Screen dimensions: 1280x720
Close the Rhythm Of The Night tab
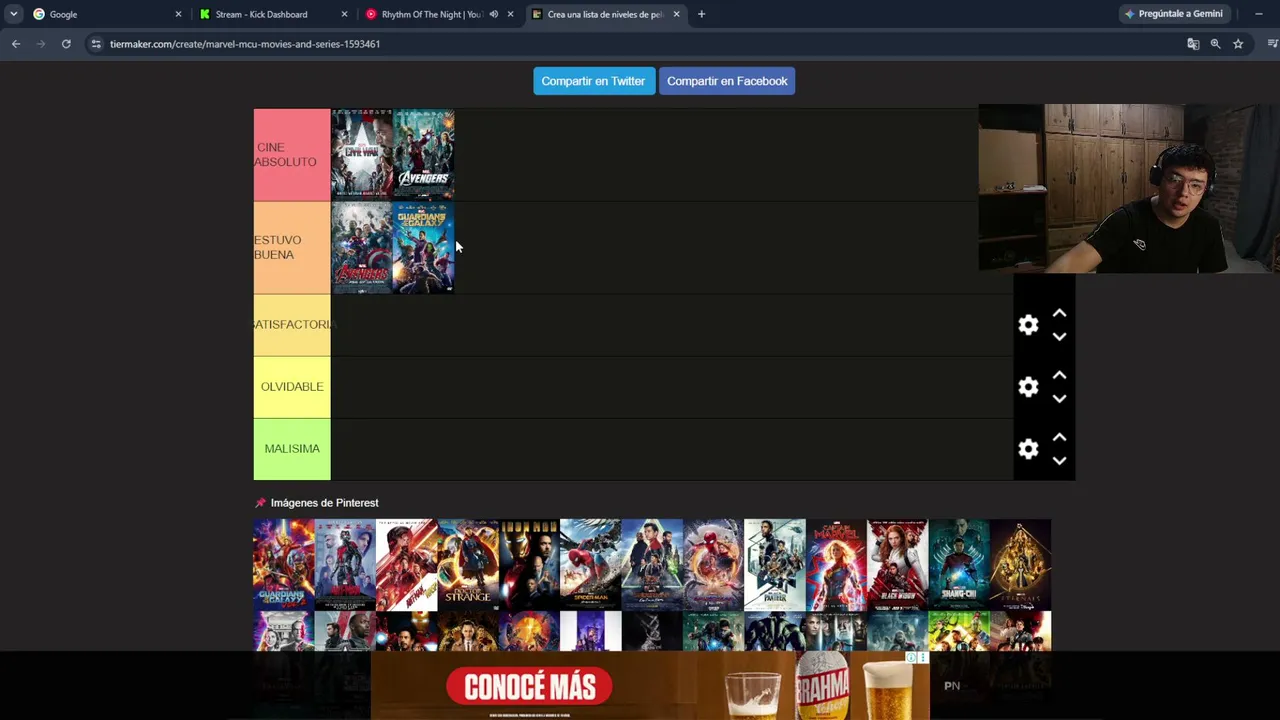[510, 14]
